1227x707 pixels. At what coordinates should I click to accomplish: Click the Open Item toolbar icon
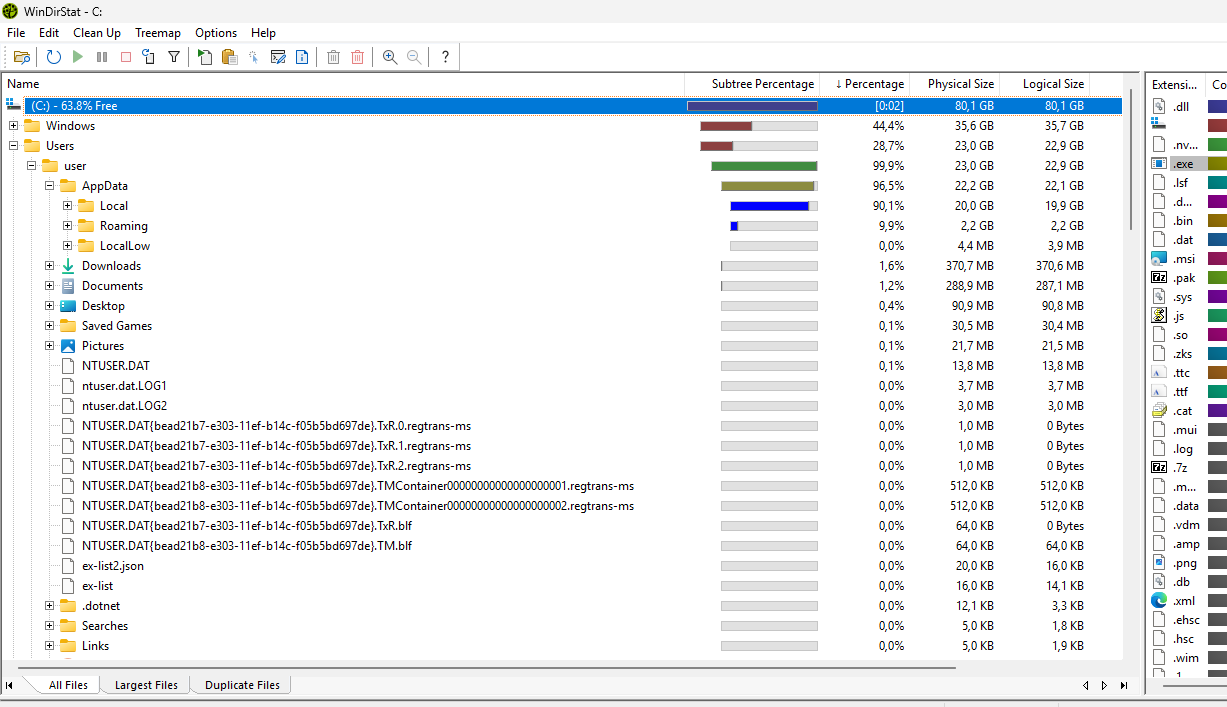(x=205, y=57)
